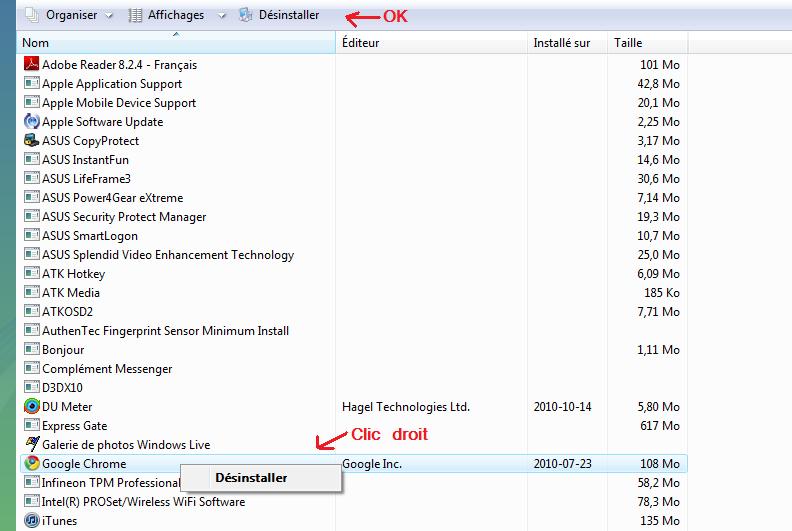792x531 pixels.
Task: Click the Google Inc. publisher cell
Action: (372, 464)
